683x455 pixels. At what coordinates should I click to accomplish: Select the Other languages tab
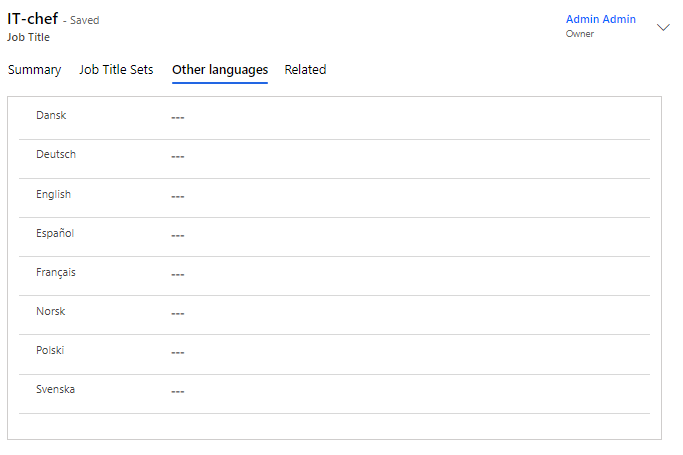coord(220,70)
